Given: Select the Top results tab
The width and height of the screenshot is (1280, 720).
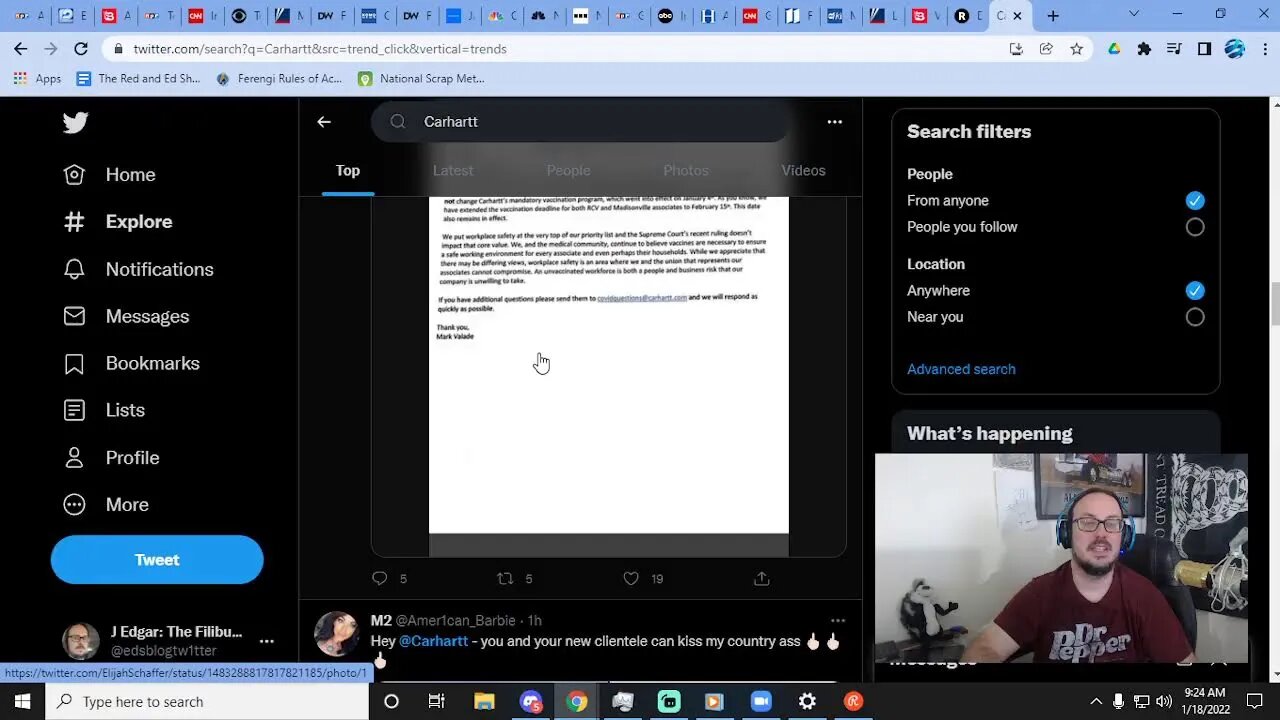Looking at the screenshot, I should [348, 170].
